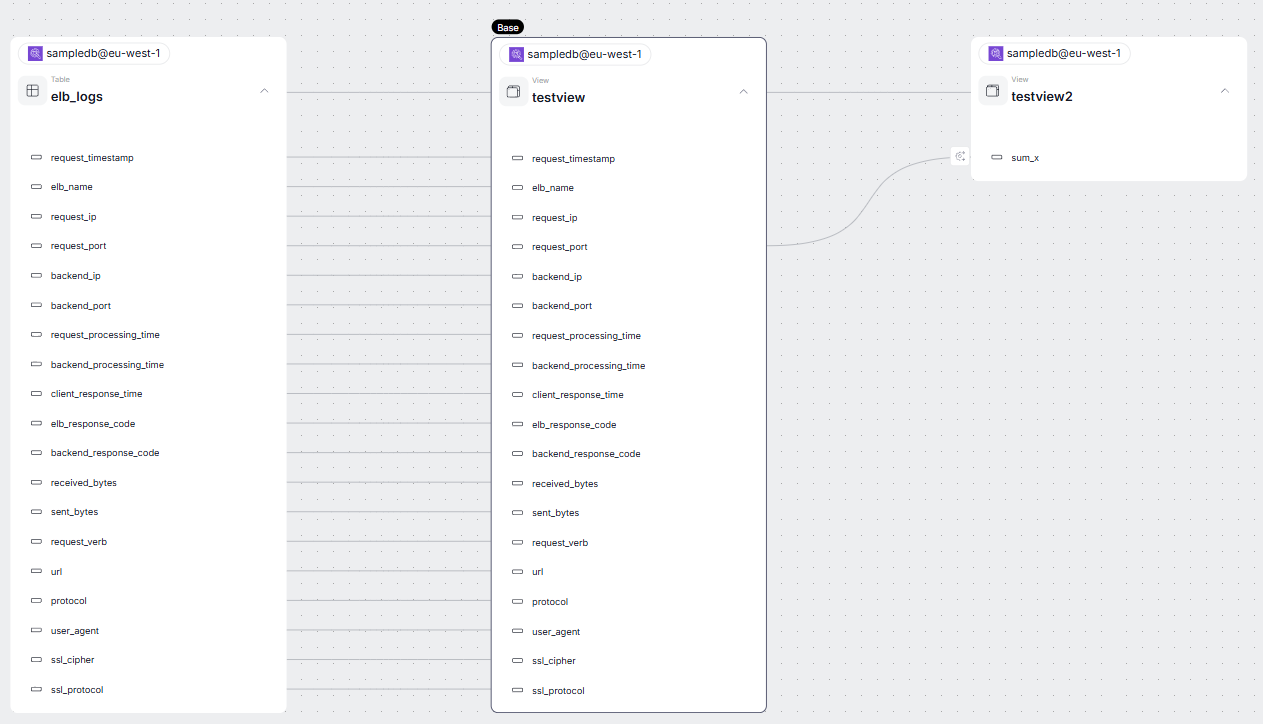The width and height of the screenshot is (1263, 724).
Task: Click the Athena icon in elb_logs database badge
Action: pos(35,54)
